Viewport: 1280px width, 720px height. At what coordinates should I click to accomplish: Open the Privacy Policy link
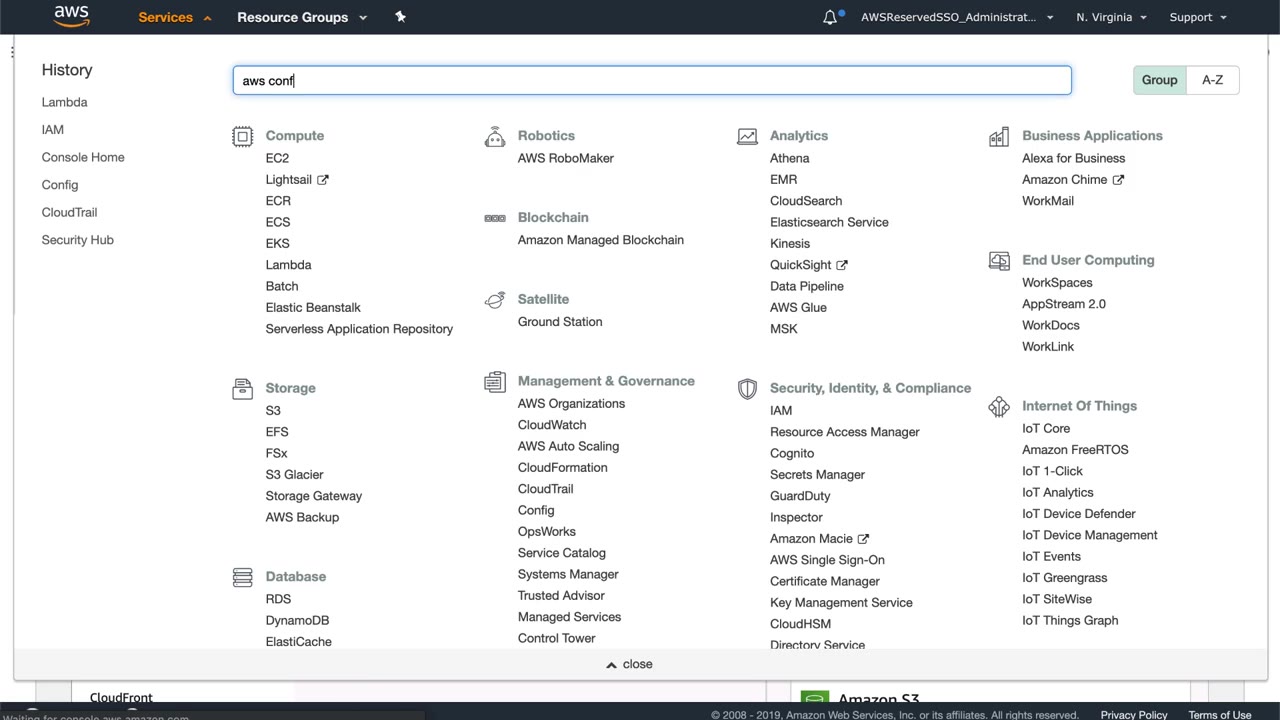[x=1134, y=715]
